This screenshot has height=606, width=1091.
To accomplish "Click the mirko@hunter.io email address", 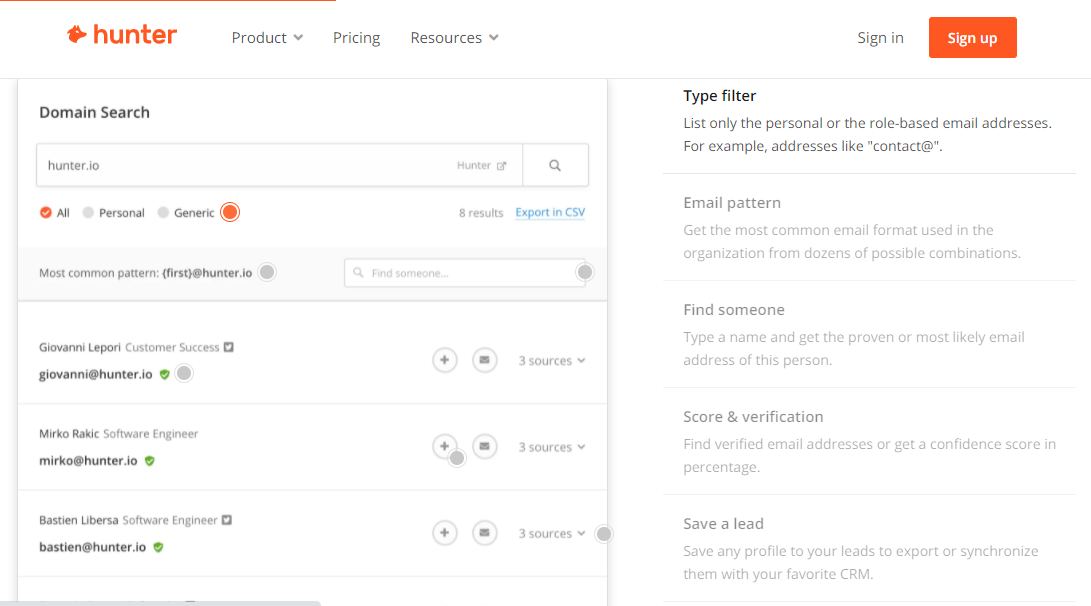I will coord(88,461).
